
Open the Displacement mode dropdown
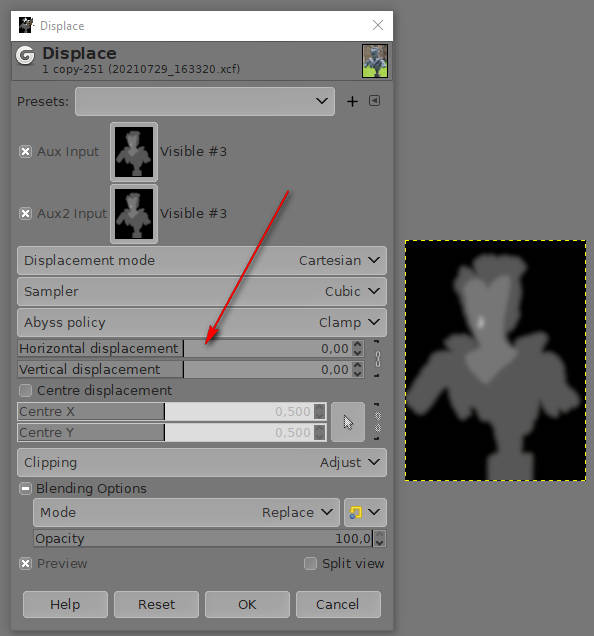coord(202,260)
